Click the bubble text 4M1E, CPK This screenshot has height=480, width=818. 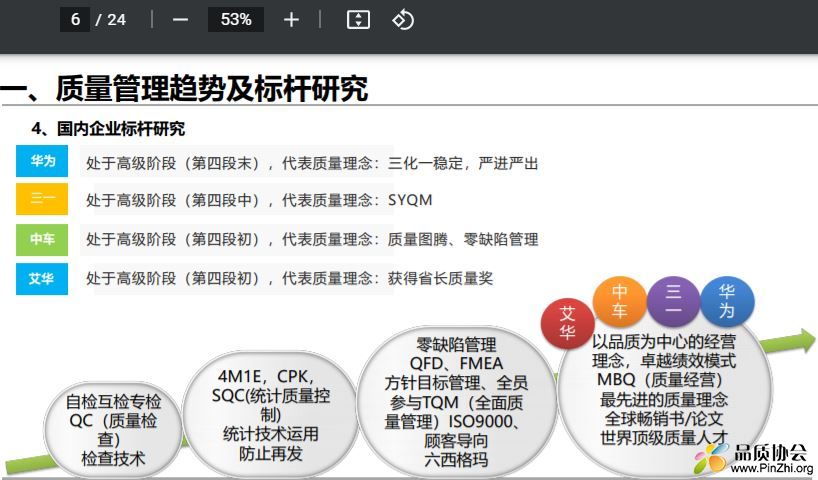coord(266,376)
